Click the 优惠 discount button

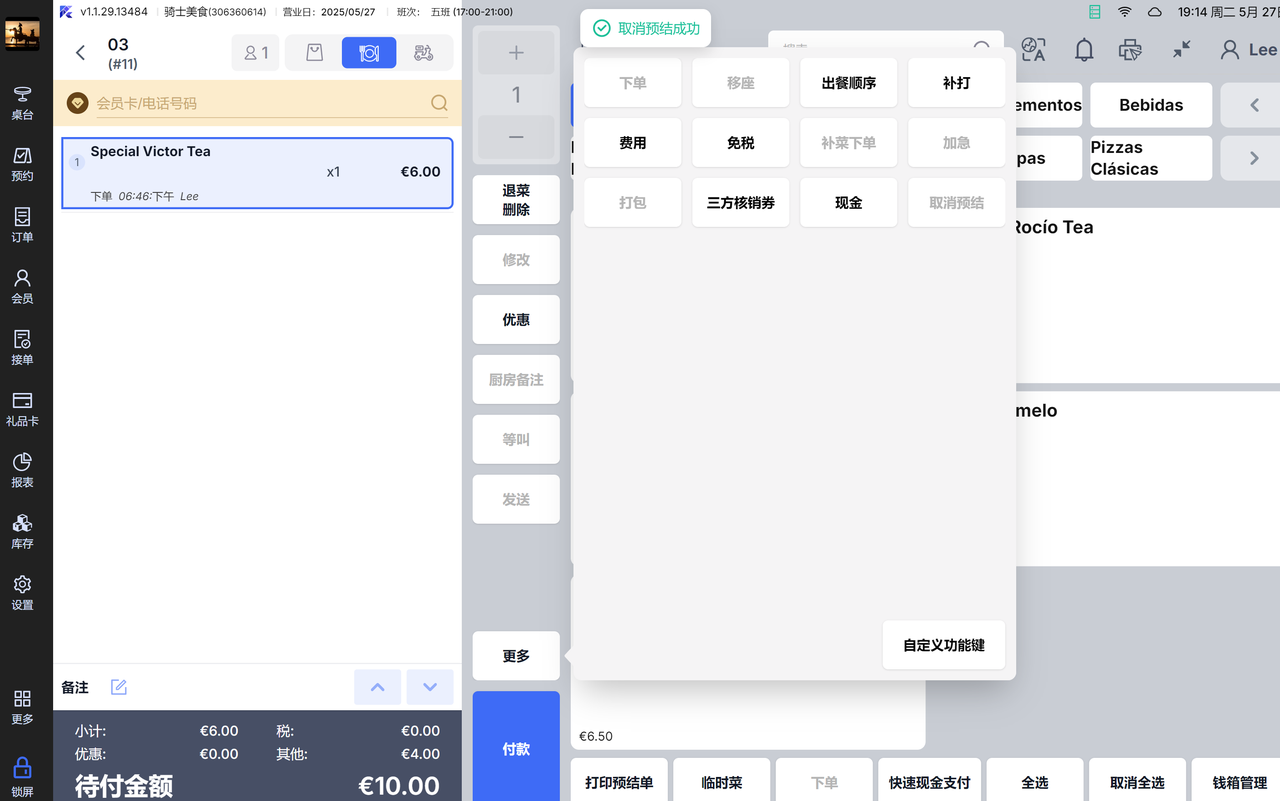(x=516, y=320)
